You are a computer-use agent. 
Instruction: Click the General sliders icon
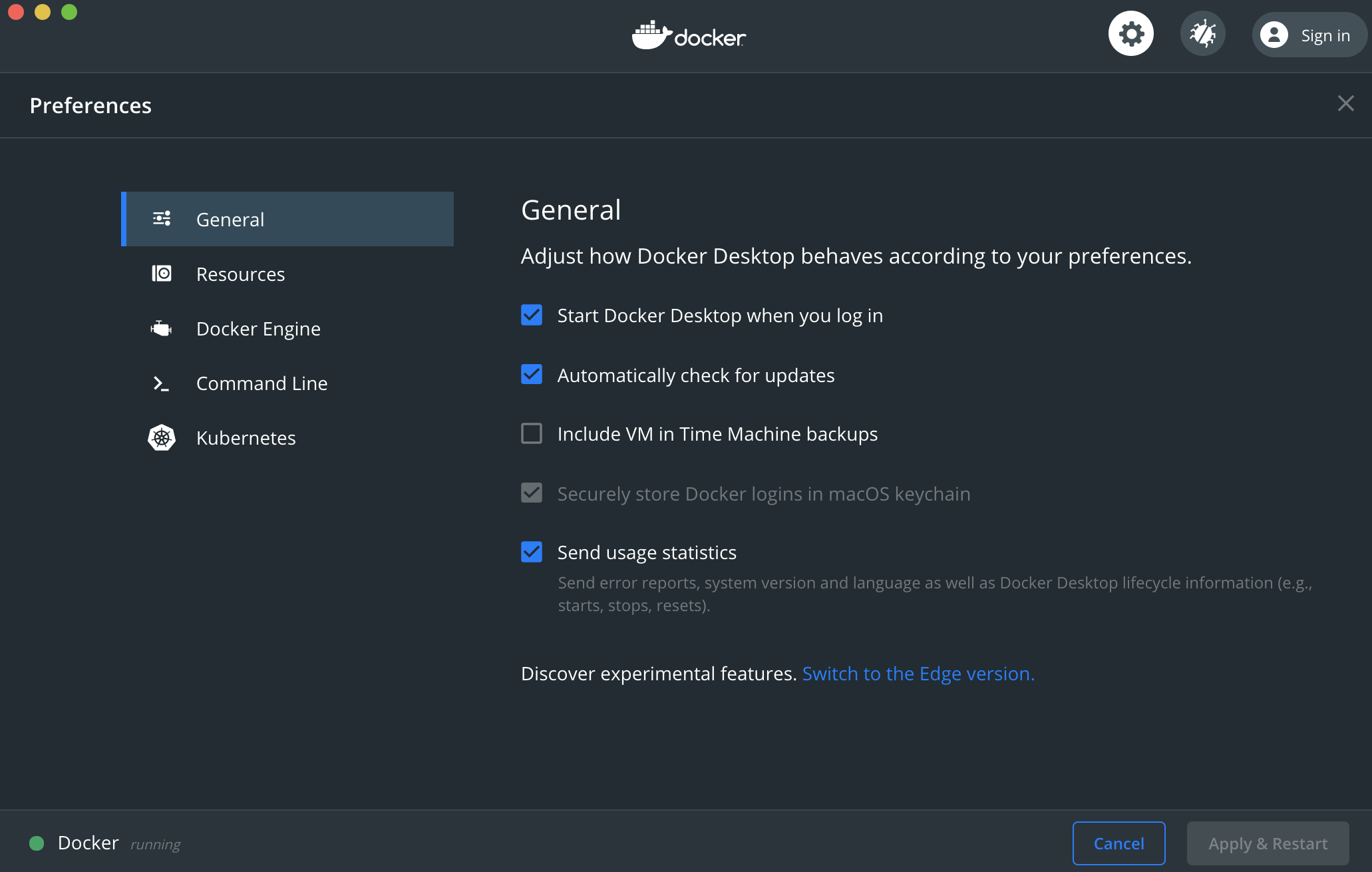pyautogui.click(x=161, y=219)
